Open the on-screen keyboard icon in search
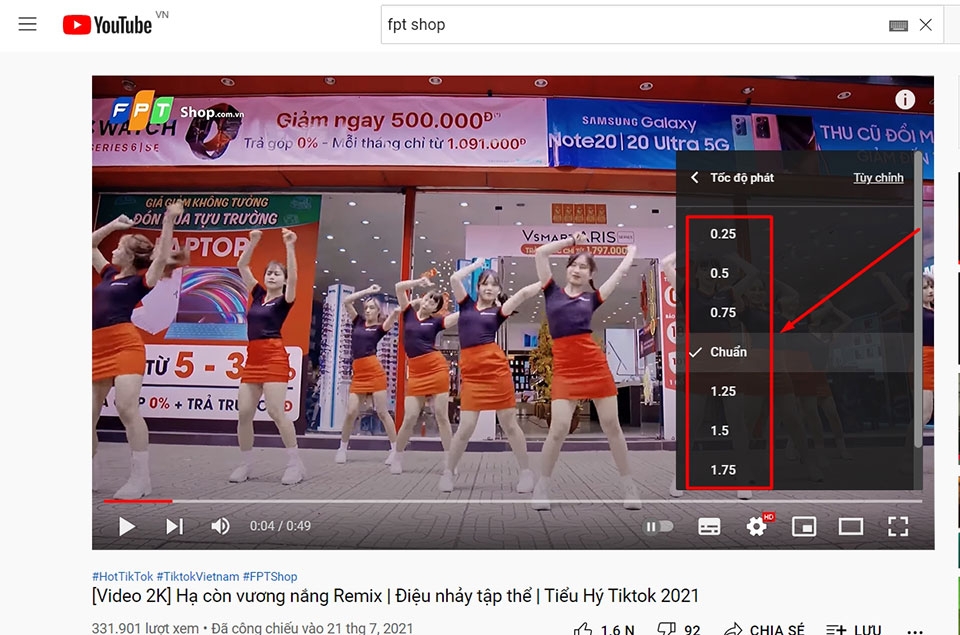Image resolution: width=960 pixels, height=635 pixels. [898, 25]
